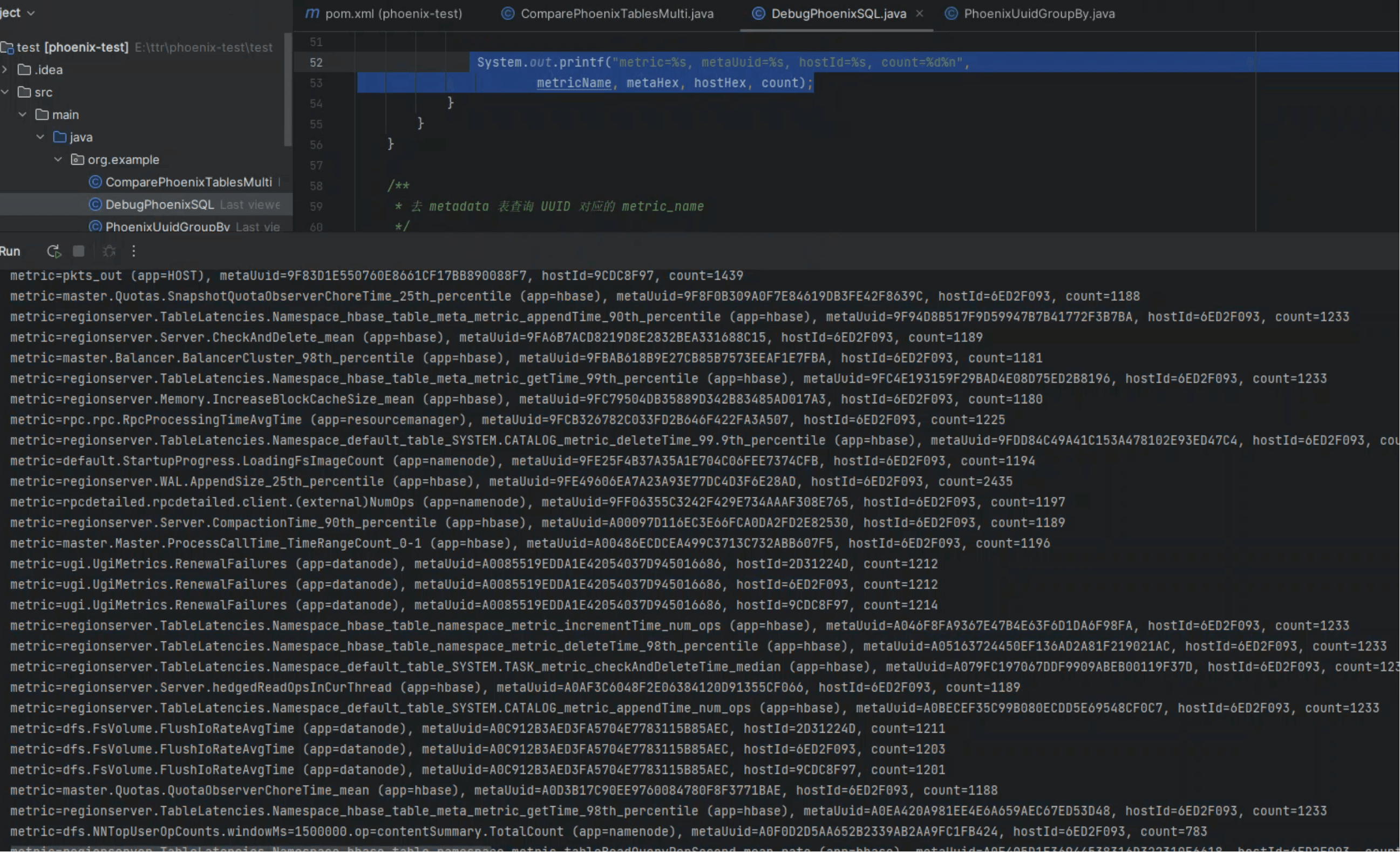Click the project tree vertical scrollbar
Image resolution: width=1400 pixels, height=852 pixels.
(288, 89)
